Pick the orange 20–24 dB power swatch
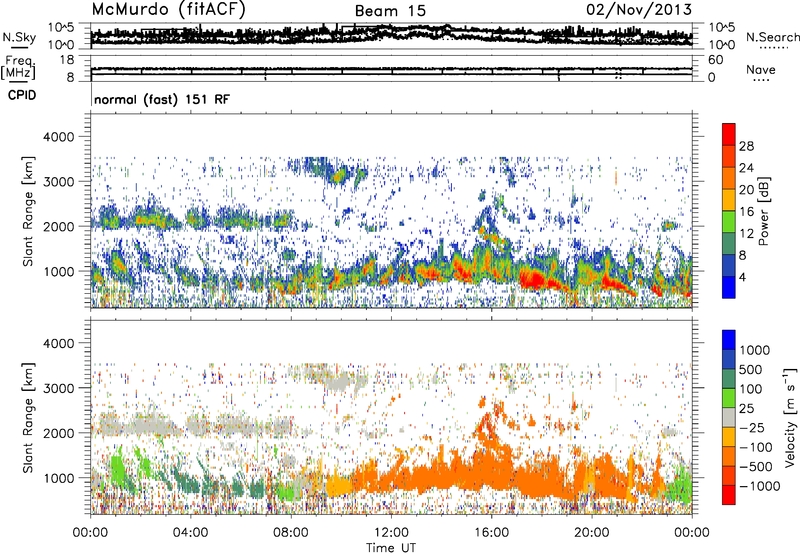Screen dimensions: 800x554 729,179
